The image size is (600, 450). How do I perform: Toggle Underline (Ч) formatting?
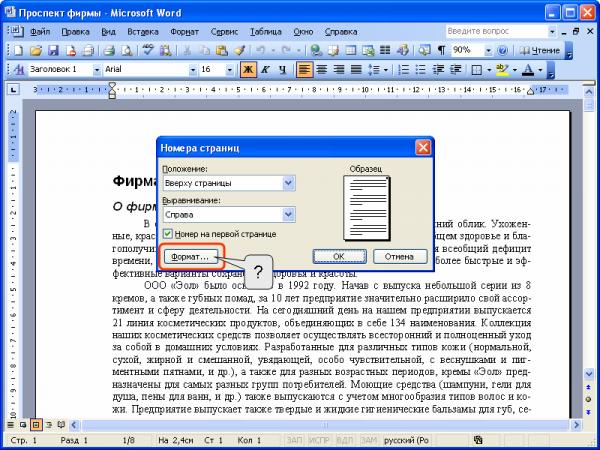282,70
